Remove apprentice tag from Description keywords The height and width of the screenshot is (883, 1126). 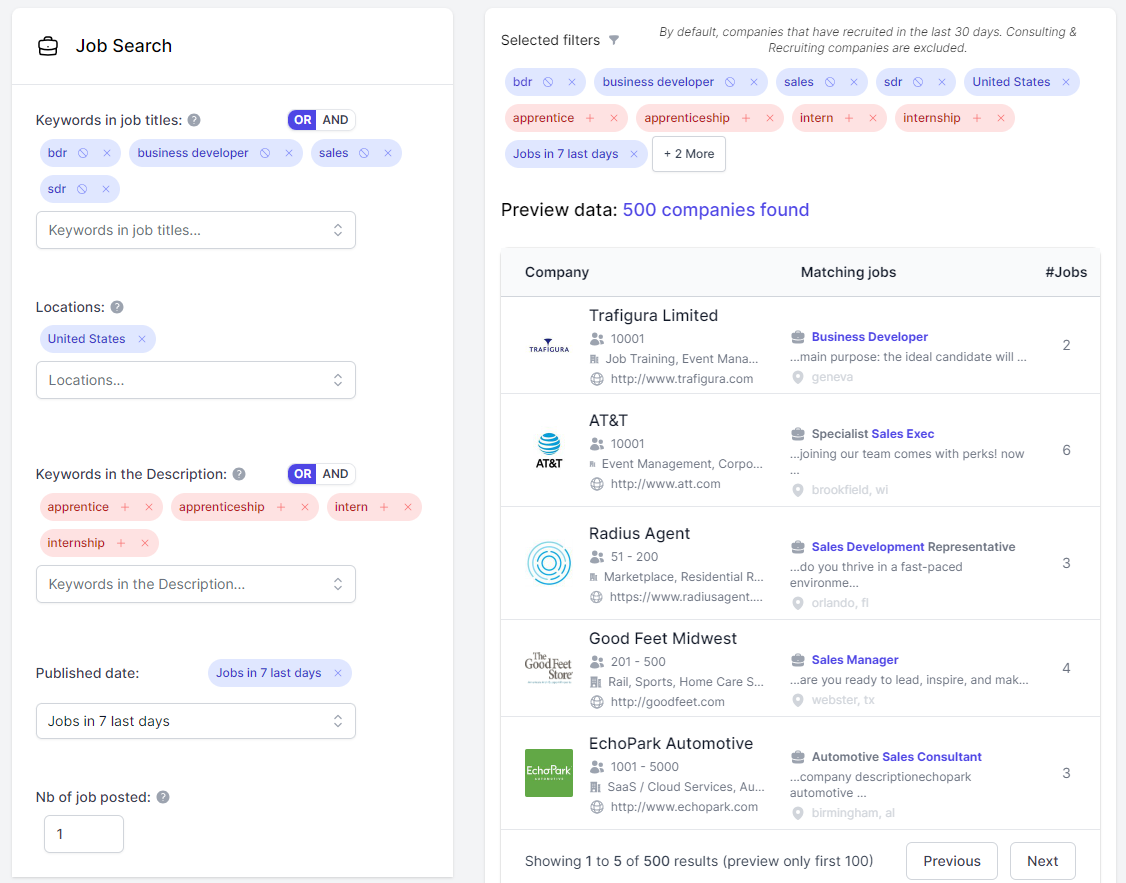pos(149,507)
